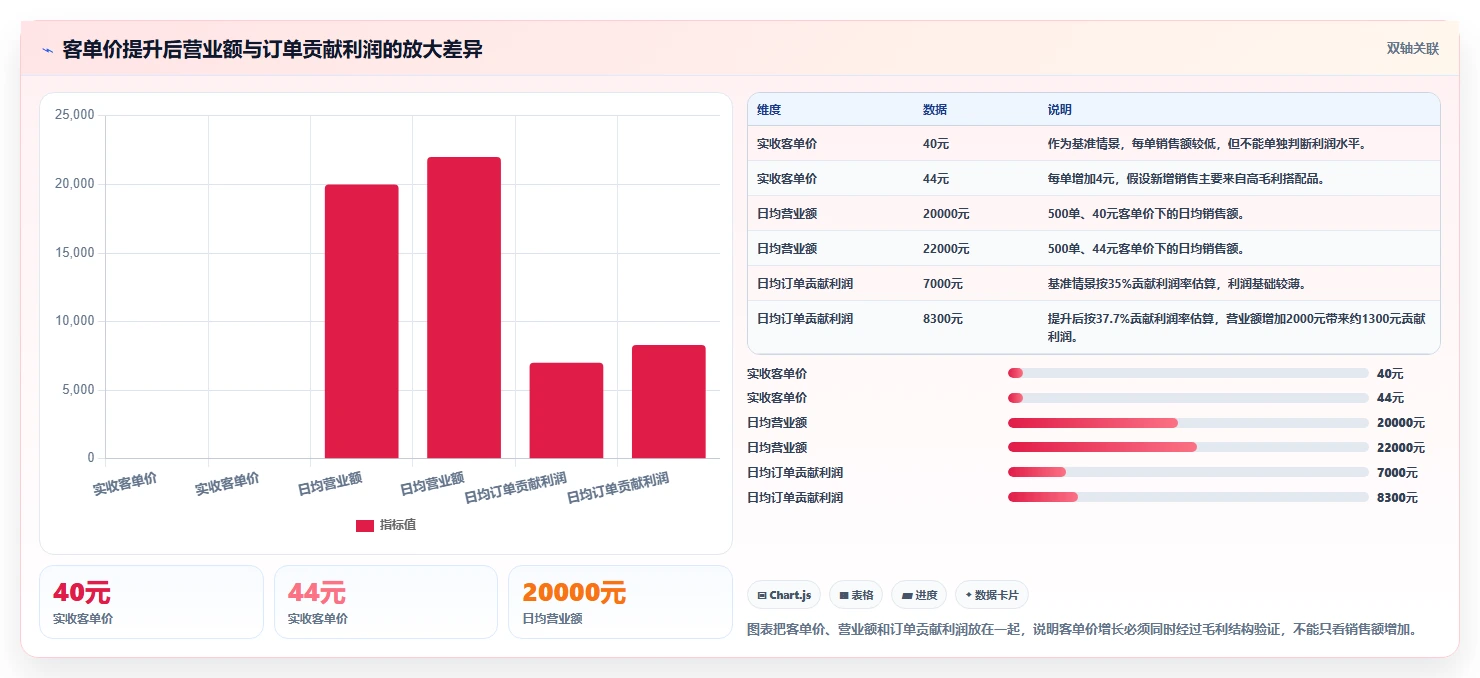Screen dimensions: 1480x678
Task: Select the 数据卡片 chip
Action: click(992, 595)
